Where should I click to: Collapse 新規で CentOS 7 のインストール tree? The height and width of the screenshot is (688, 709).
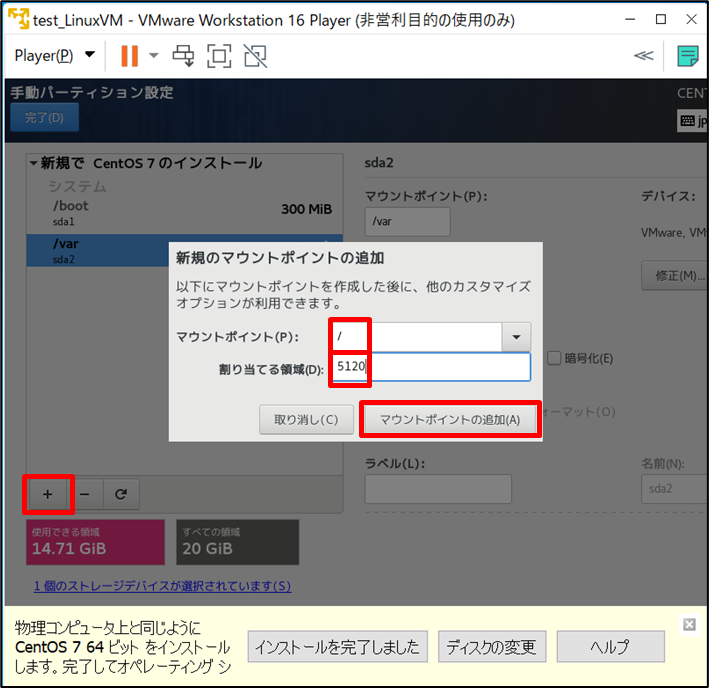click(33, 163)
